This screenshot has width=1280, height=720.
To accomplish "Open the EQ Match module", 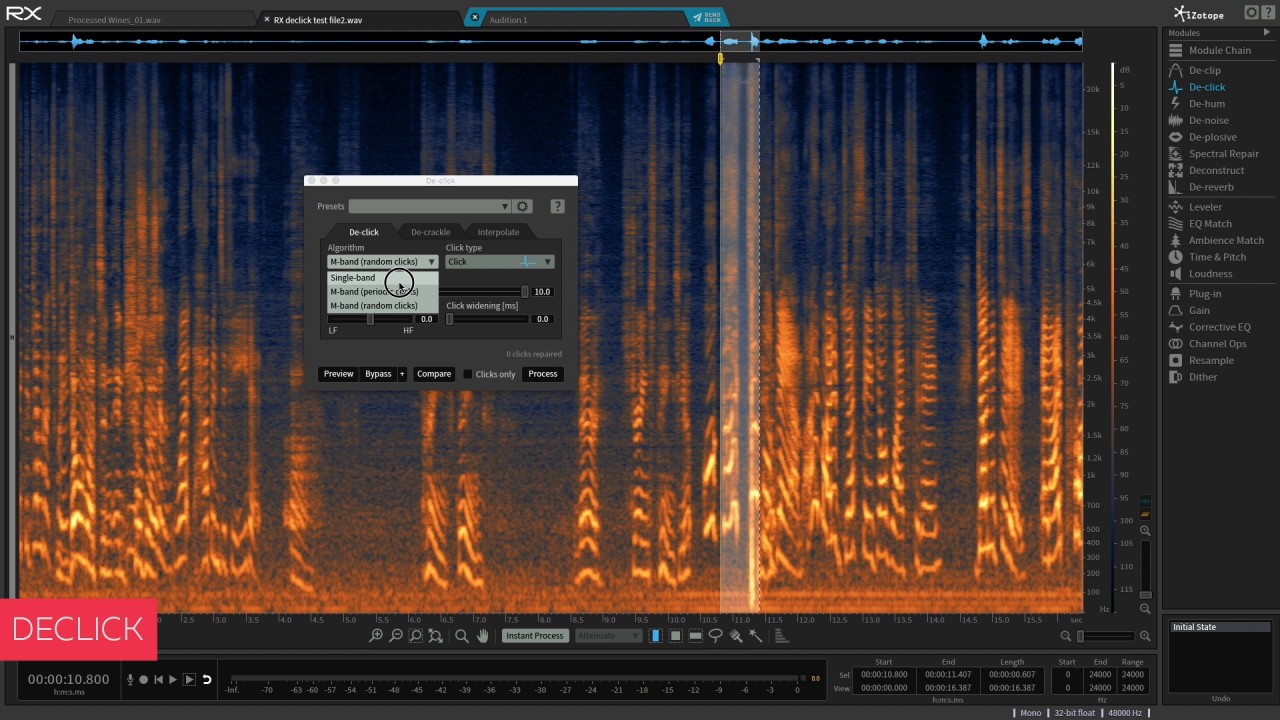I will tap(1210, 224).
